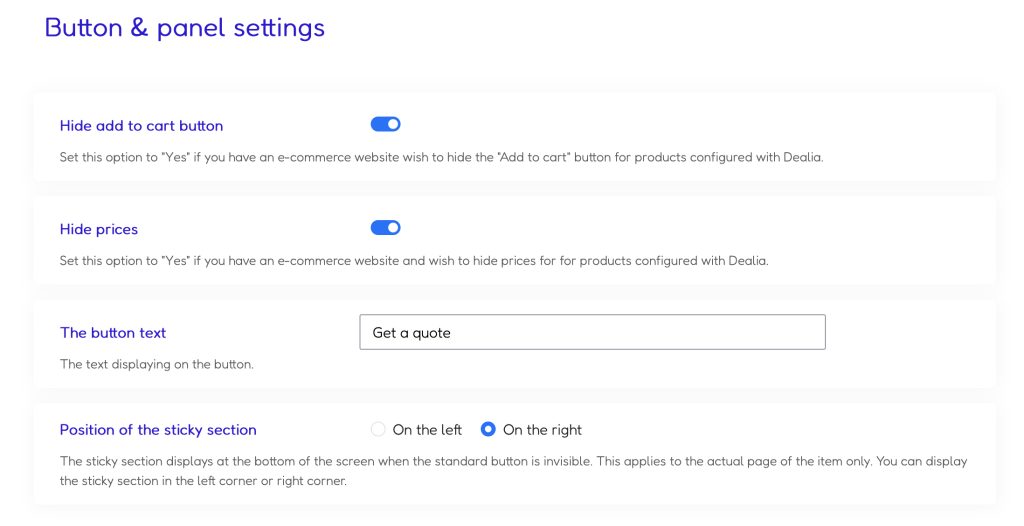Click 'Position of the sticky section' label
This screenshot has height=526, width=1024.
[x=158, y=430]
